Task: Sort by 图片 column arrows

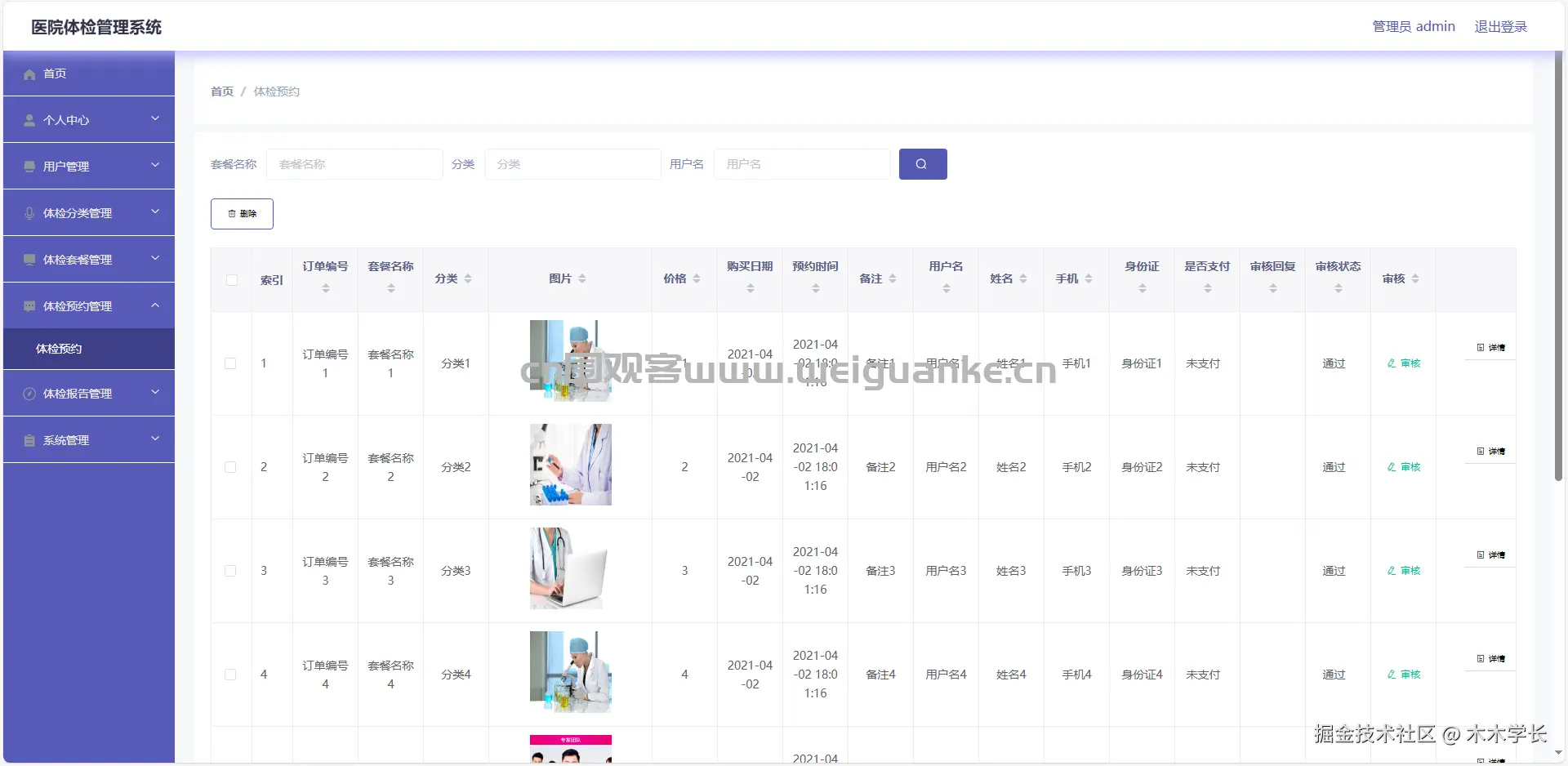Action: pyautogui.click(x=582, y=278)
